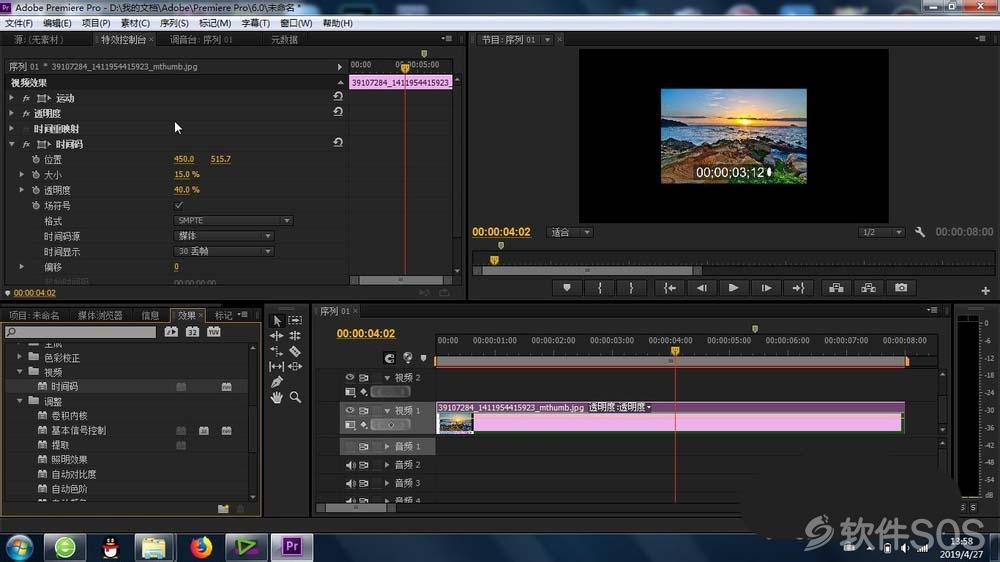1000x562 pixels.
Task: Open the button editor plus icon
Action: click(985, 290)
